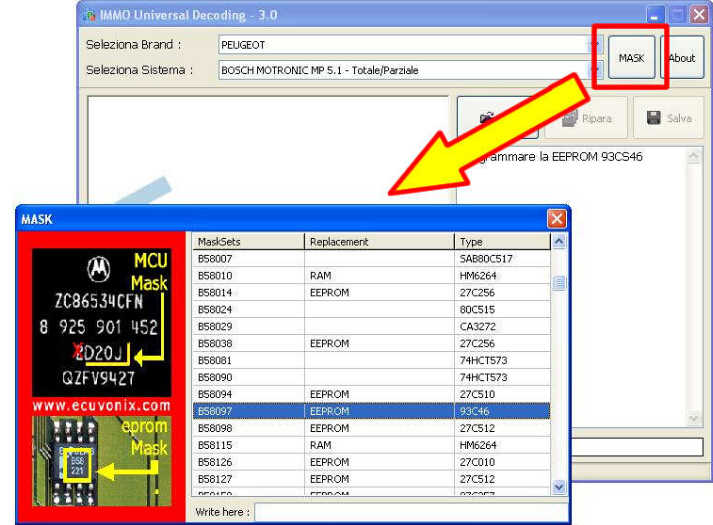713x525 pixels.
Task: Click the mask list scrollbar thumb
Action: pos(559,283)
